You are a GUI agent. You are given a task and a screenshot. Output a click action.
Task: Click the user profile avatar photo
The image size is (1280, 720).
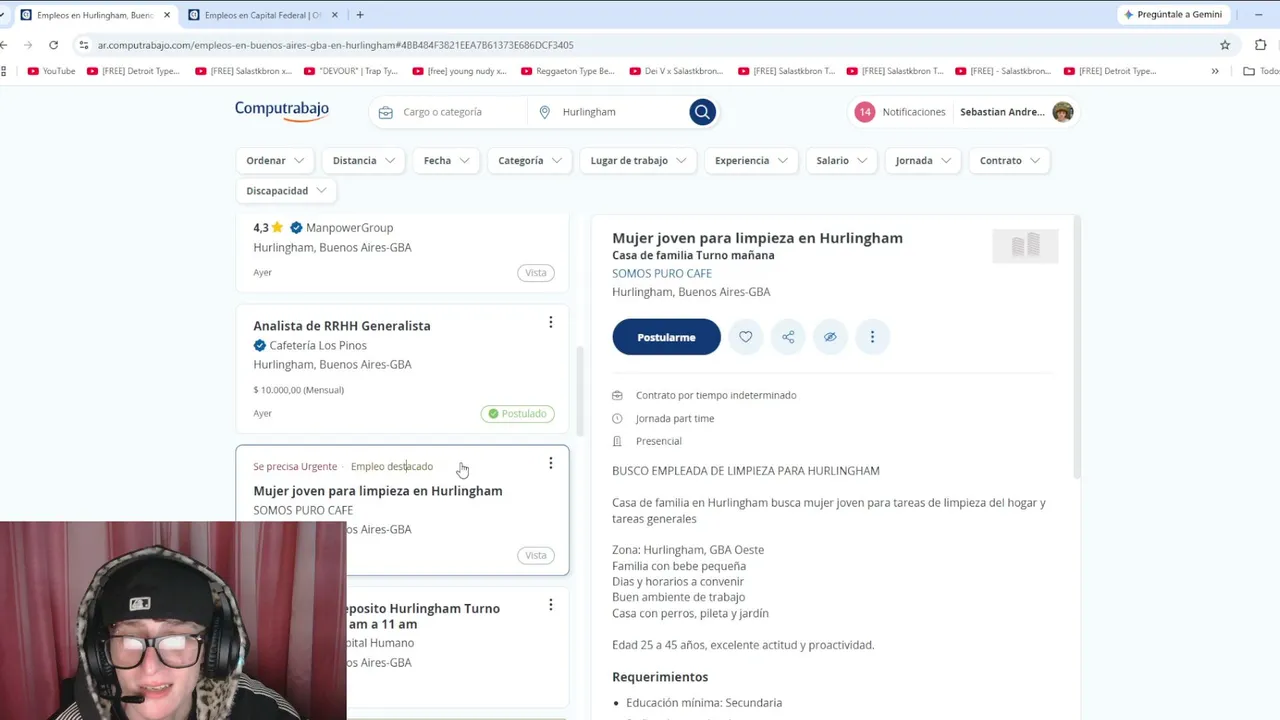tap(1063, 112)
